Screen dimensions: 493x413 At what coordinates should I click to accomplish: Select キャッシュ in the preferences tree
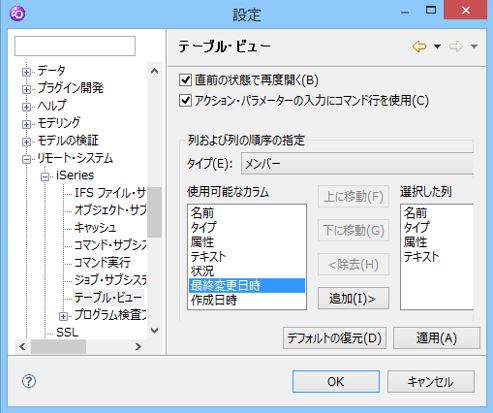click(95, 228)
